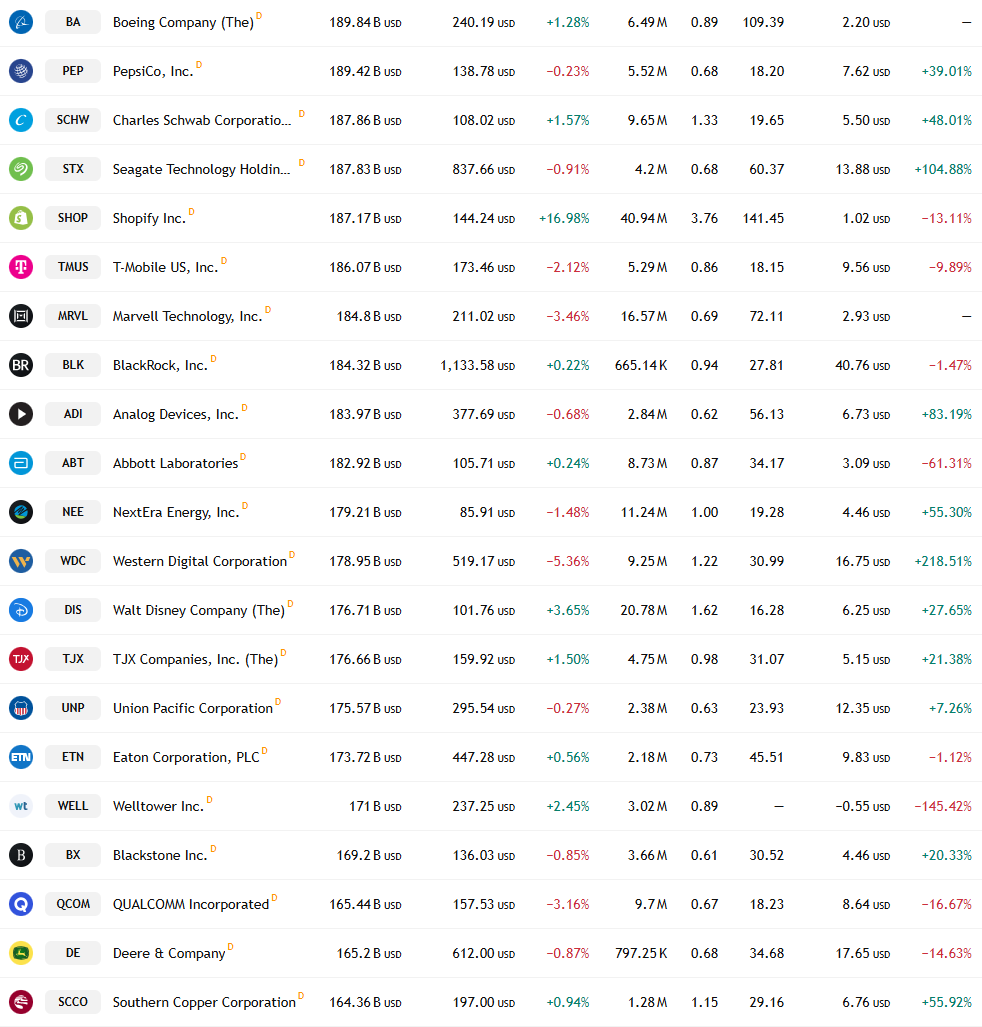Click the Southern Copper logo icon
This screenshot has width=982, height=1027.
[x=21, y=1002]
